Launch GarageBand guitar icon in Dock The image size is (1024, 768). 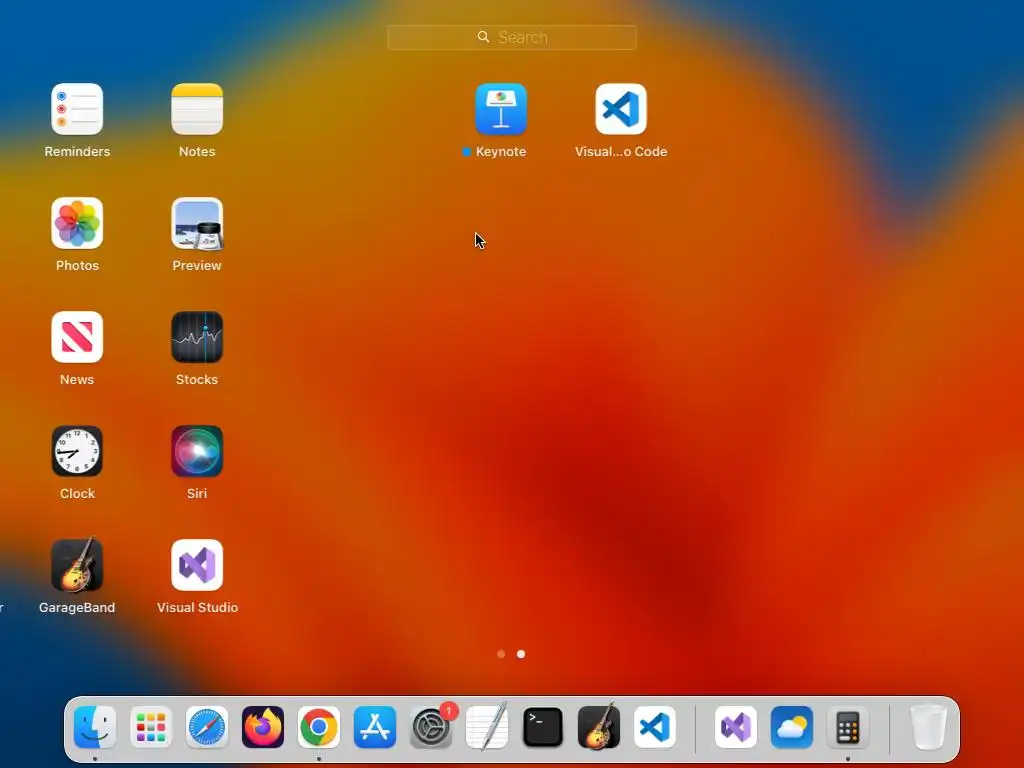[x=599, y=727]
